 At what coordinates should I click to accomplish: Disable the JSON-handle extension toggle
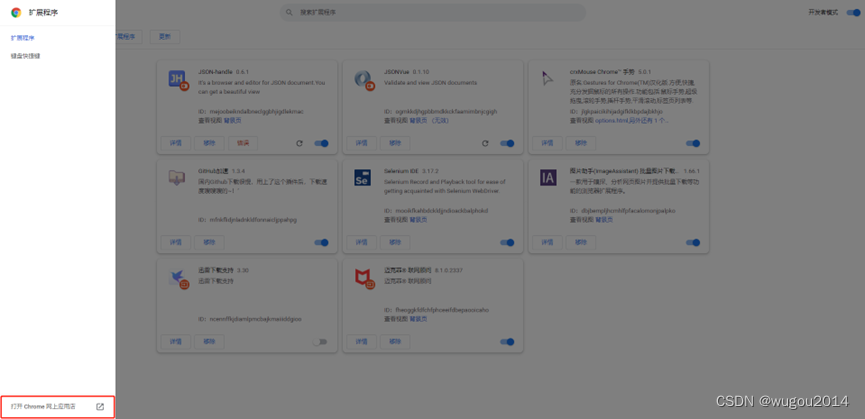(x=322, y=143)
